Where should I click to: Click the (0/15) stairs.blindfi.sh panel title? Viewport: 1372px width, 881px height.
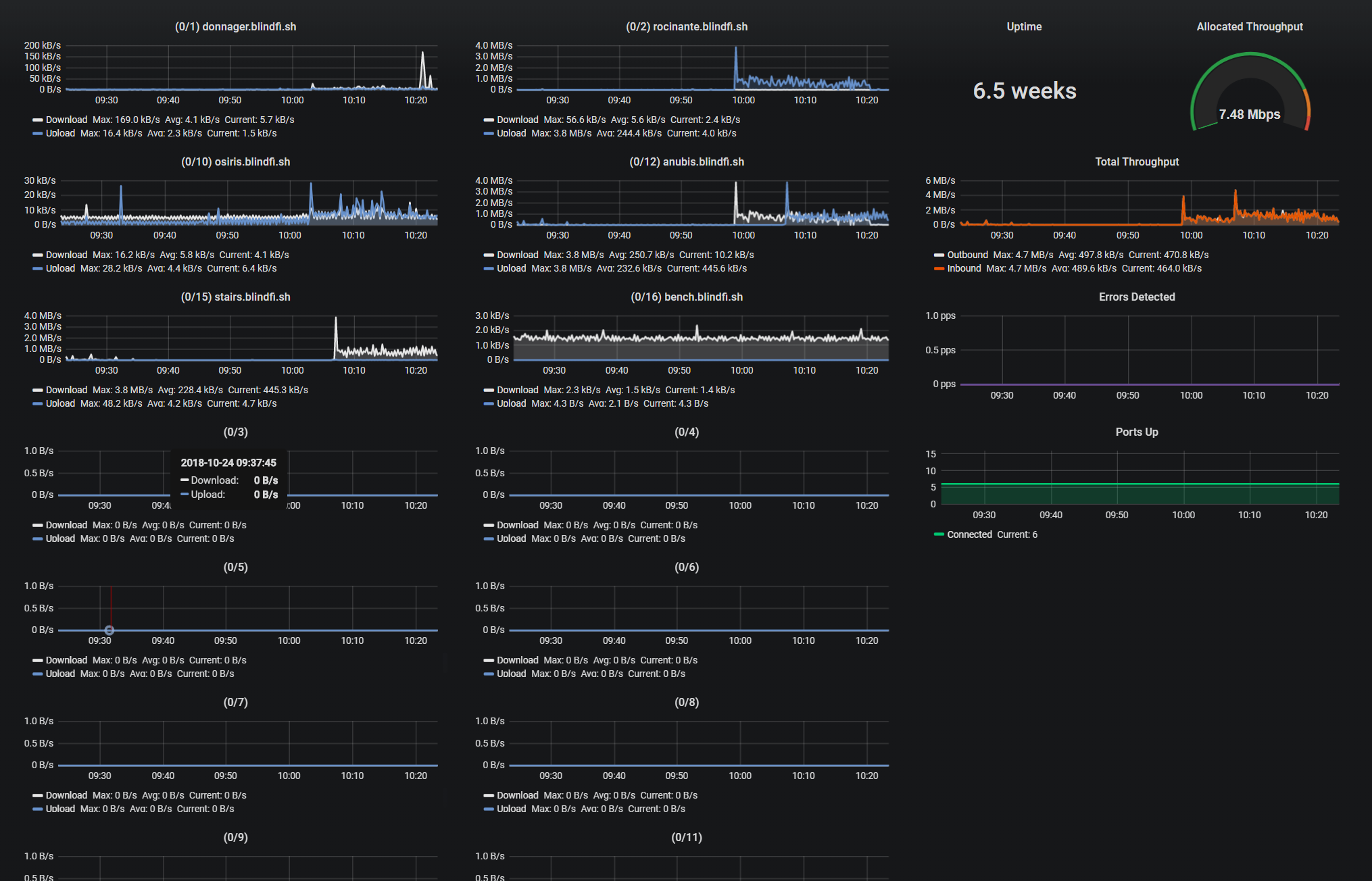pos(235,297)
